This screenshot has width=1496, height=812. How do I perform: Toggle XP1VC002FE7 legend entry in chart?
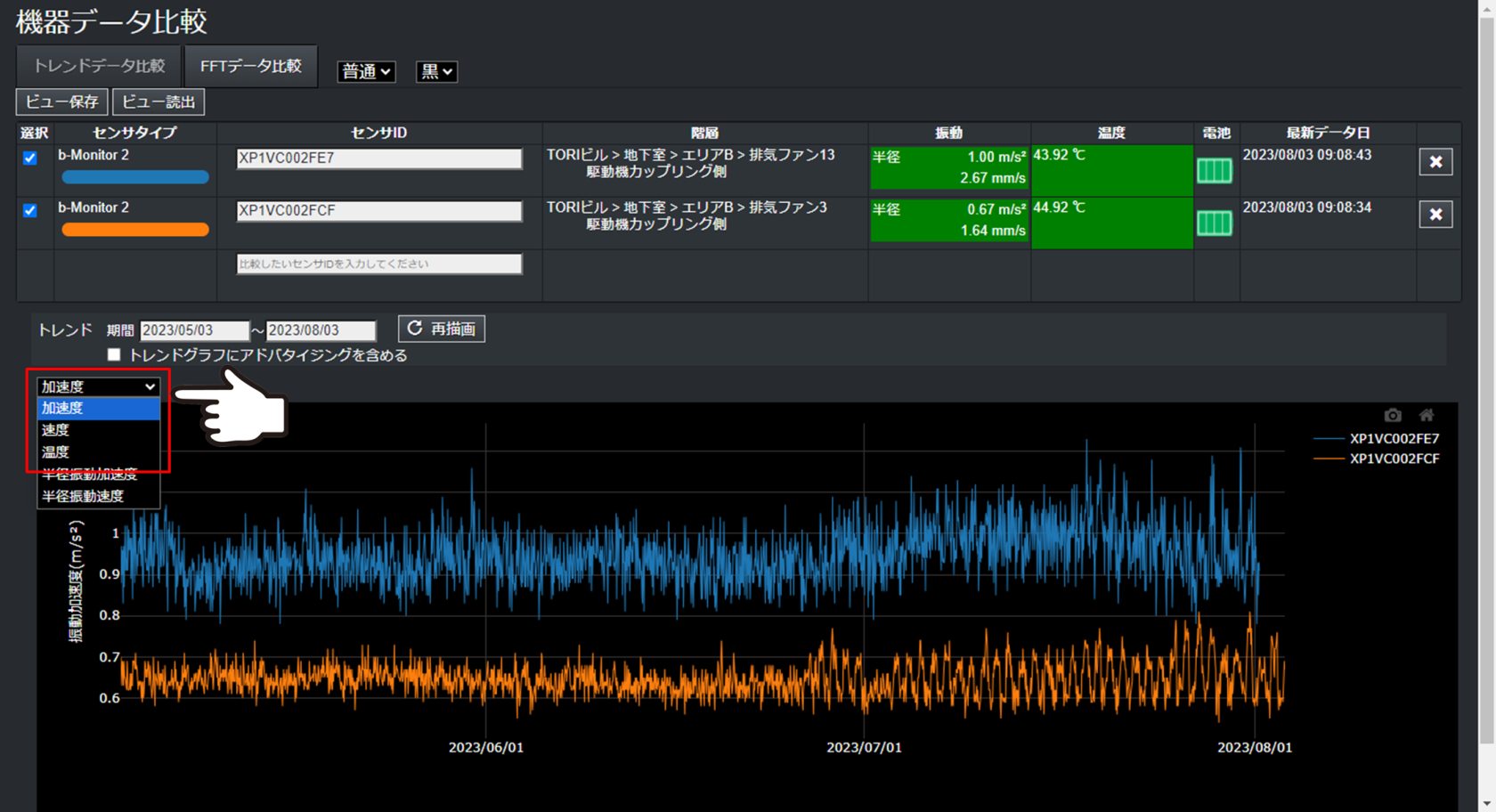pos(1377,438)
